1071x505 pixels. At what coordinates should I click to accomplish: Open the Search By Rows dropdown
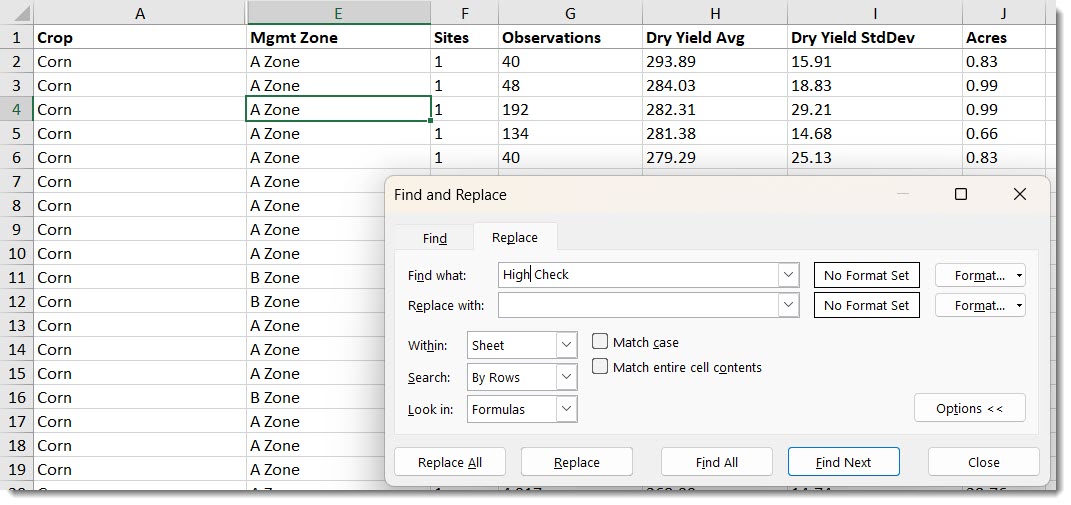567,377
